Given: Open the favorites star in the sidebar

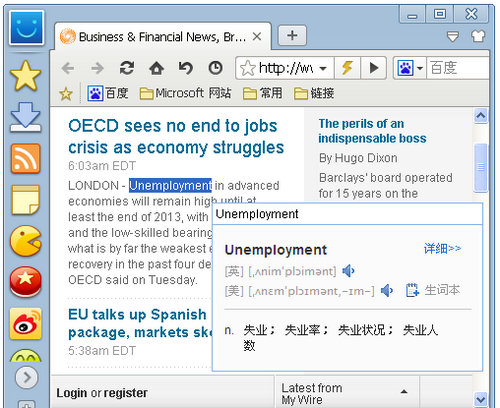Looking at the screenshot, I should (26, 76).
